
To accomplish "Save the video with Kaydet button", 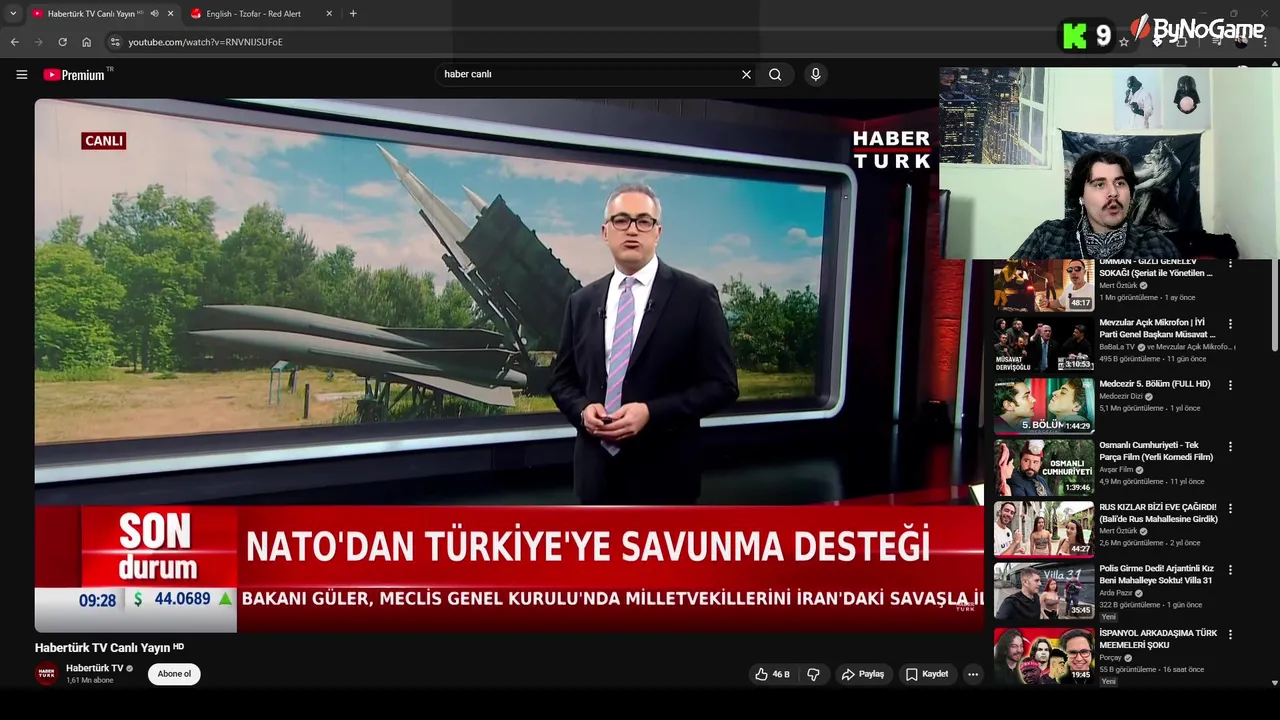I will [x=927, y=674].
